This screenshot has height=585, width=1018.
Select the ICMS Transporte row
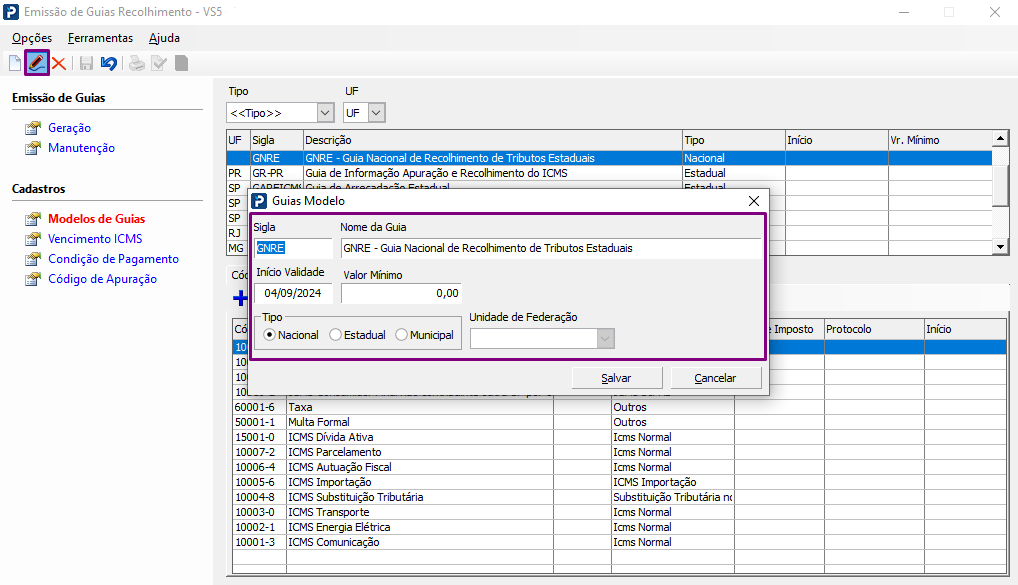point(619,512)
